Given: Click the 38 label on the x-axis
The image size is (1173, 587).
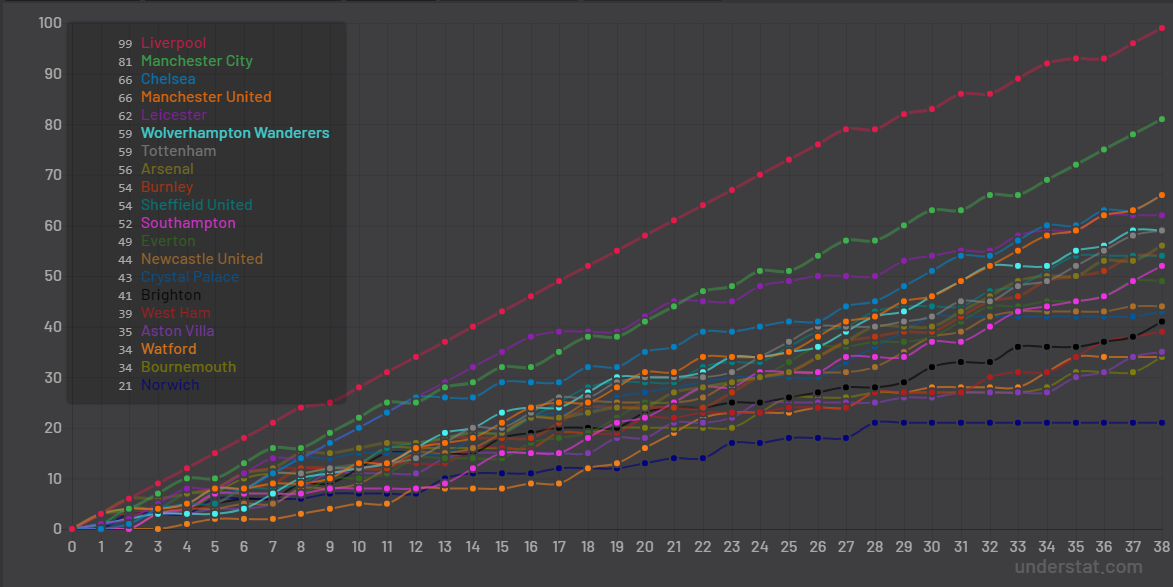Looking at the screenshot, I should (1162, 547).
